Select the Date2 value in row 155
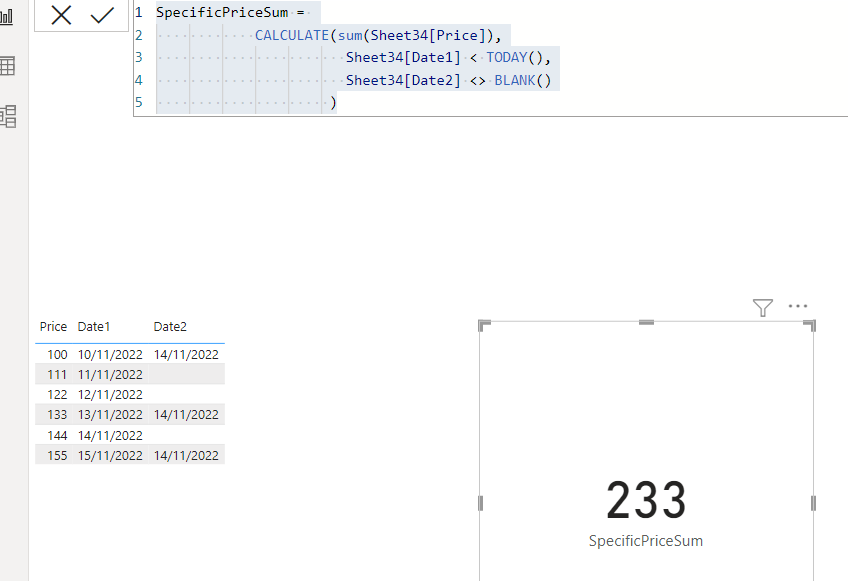 (x=186, y=455)
